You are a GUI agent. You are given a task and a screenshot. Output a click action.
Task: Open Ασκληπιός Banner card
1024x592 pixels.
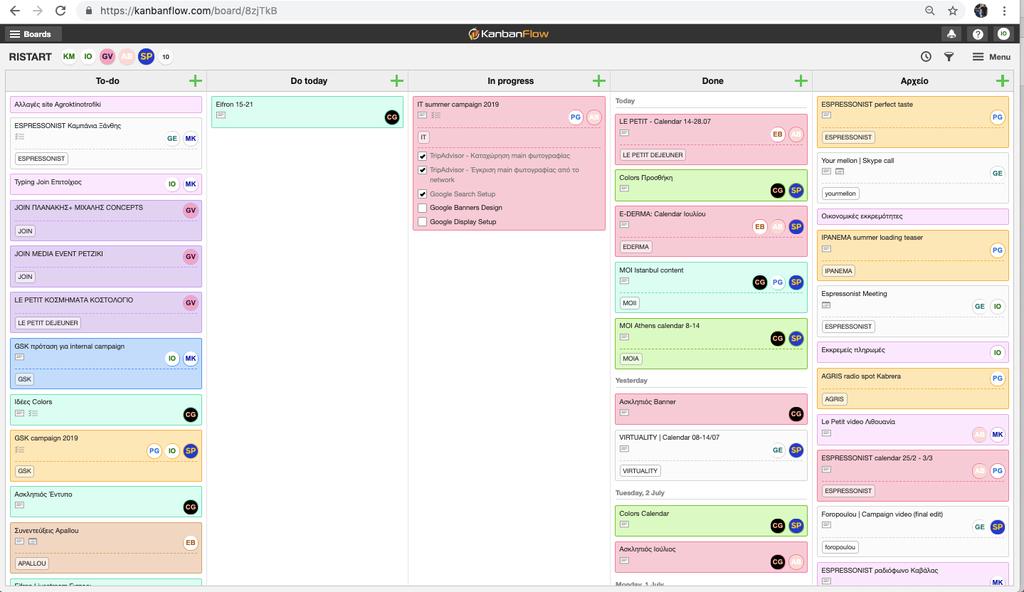tap(711, 408)
